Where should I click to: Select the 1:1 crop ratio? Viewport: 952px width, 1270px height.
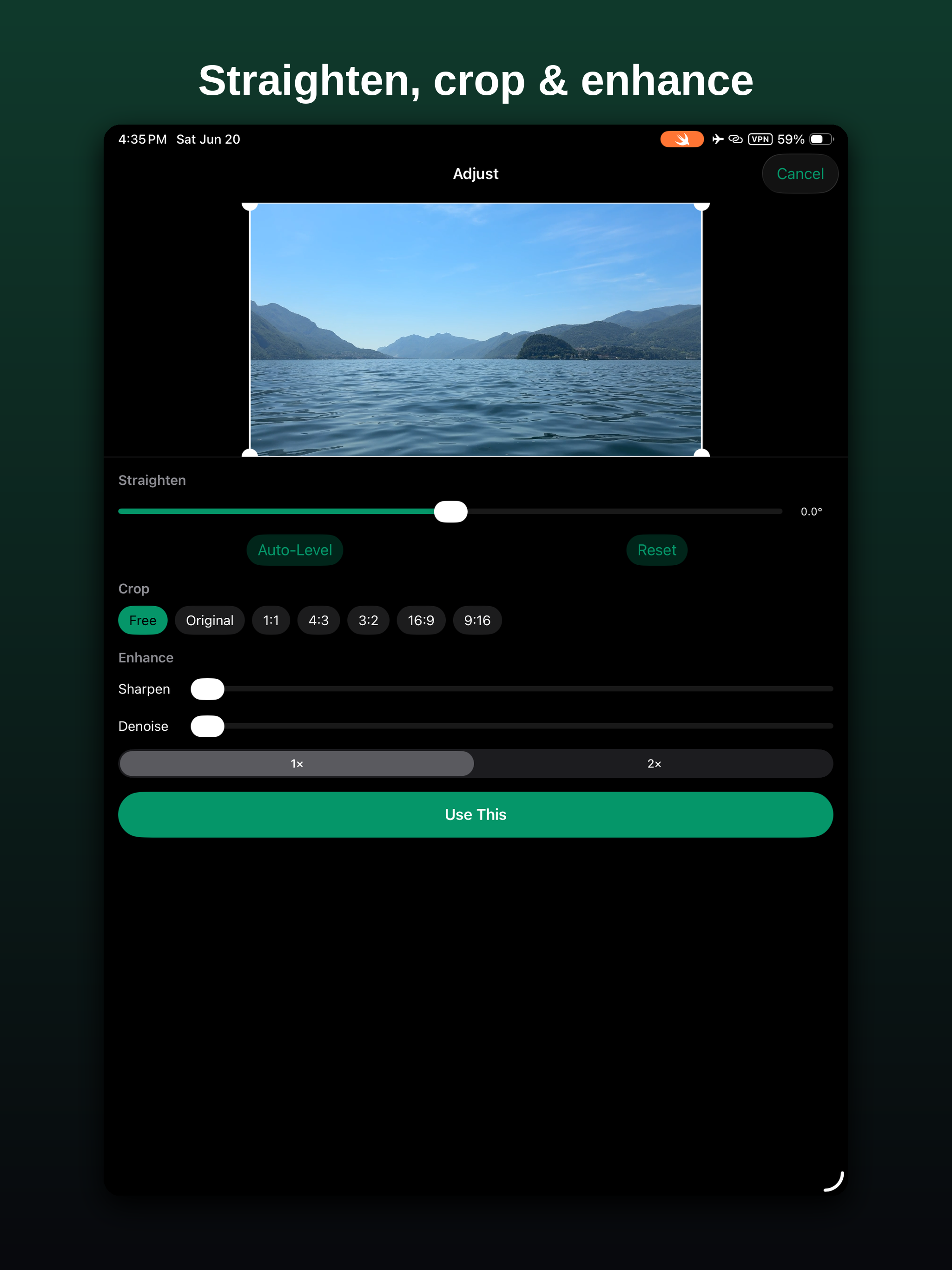[x=271, y=620]
